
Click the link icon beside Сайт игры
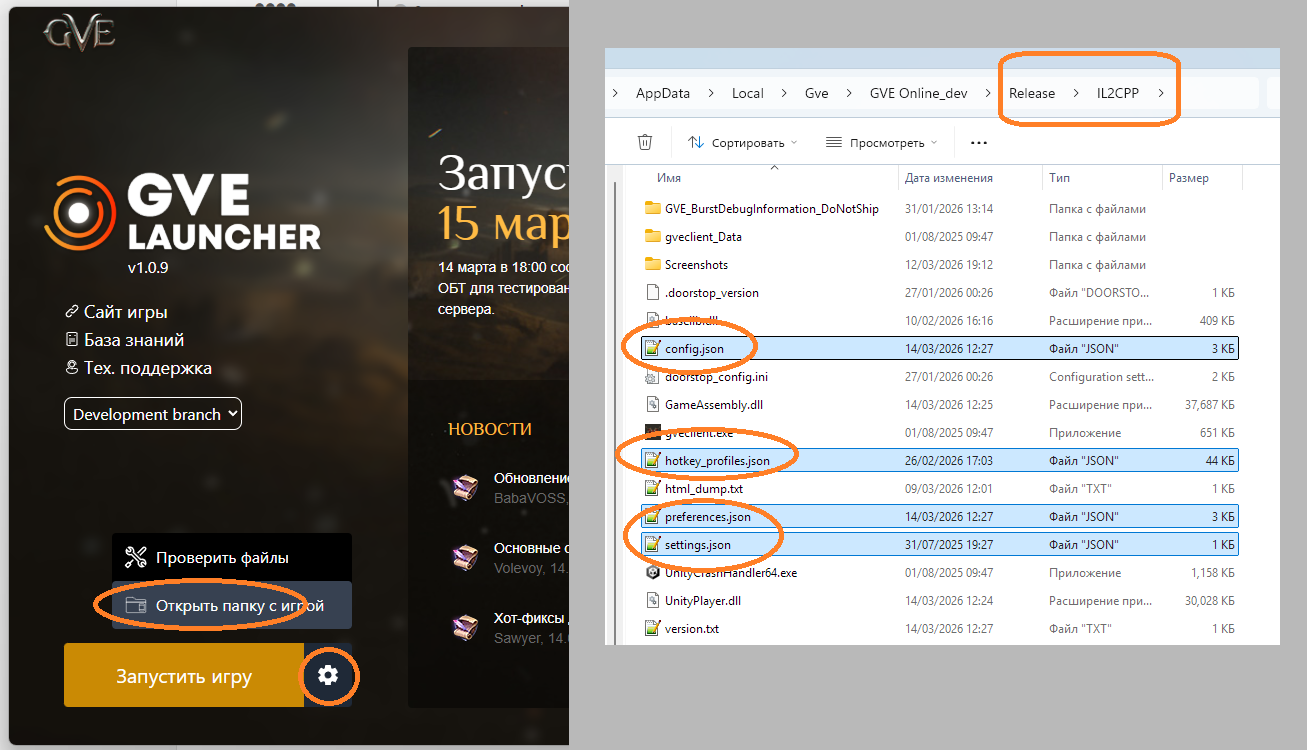point(71,312)
